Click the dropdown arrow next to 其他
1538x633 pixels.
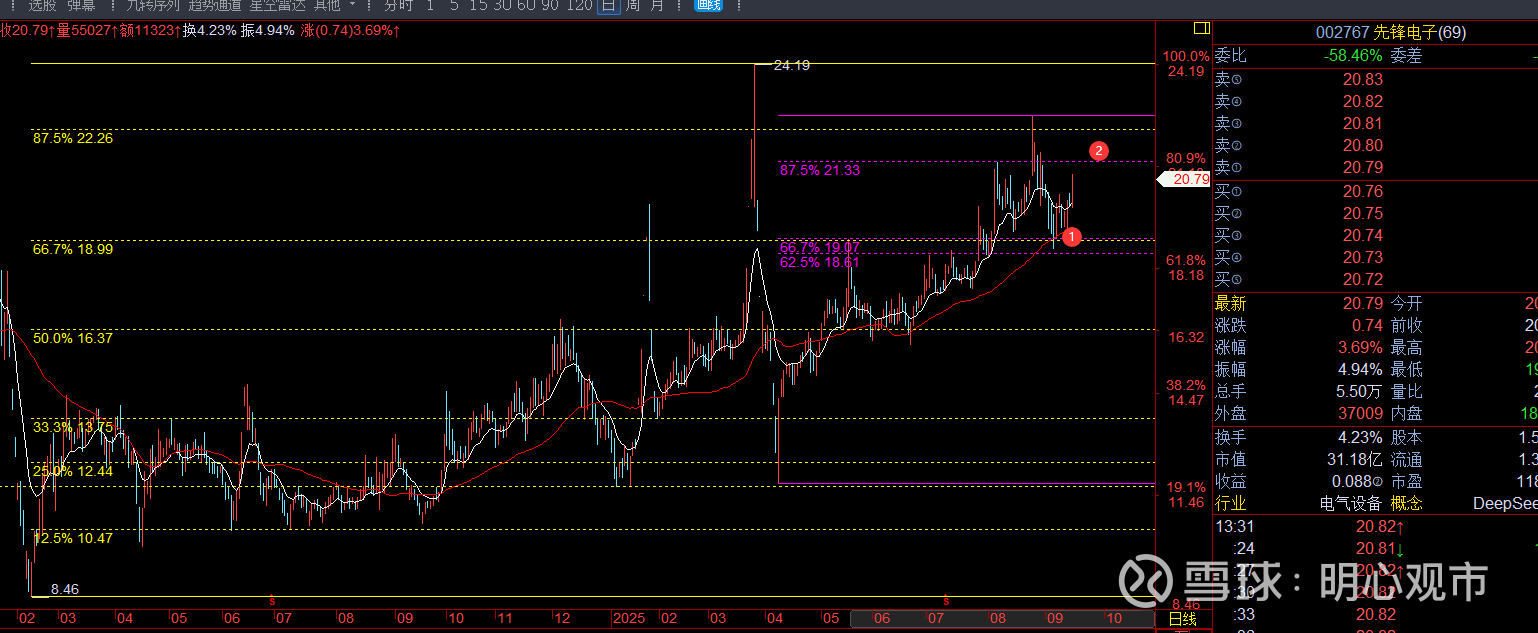coord(352,5)
